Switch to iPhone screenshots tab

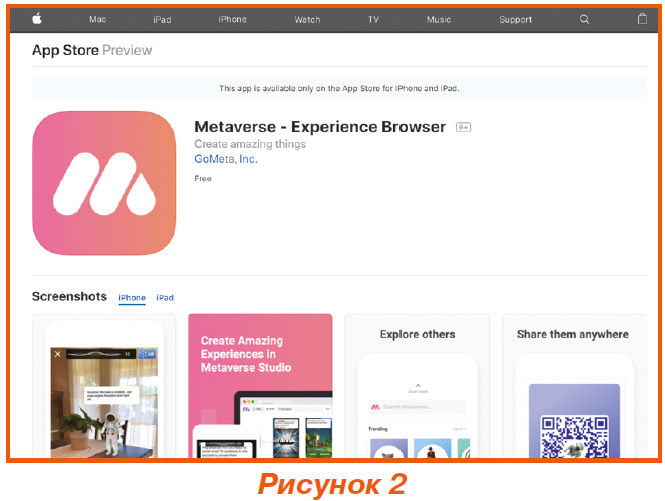tap(132, 297)
